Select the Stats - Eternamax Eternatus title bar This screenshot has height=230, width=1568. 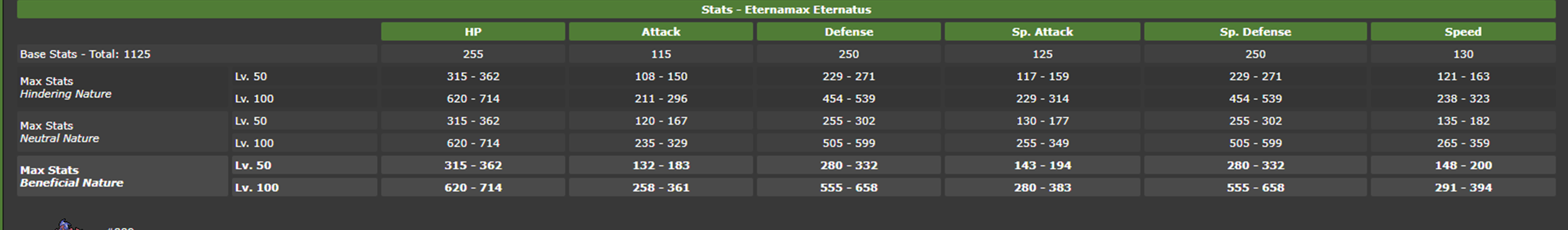click(x=786, y=9)
